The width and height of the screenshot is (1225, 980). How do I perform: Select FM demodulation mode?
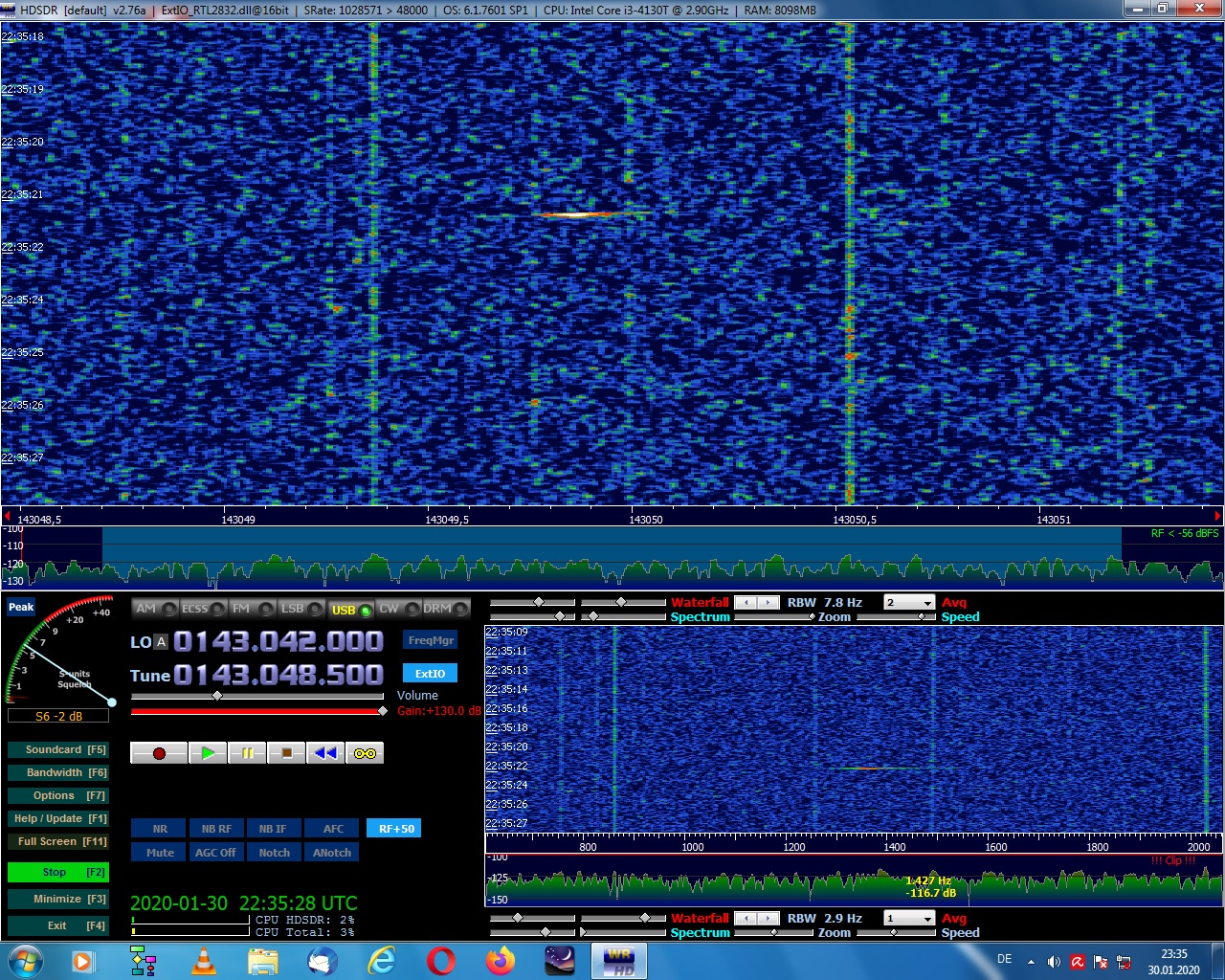tap(253, 609)
